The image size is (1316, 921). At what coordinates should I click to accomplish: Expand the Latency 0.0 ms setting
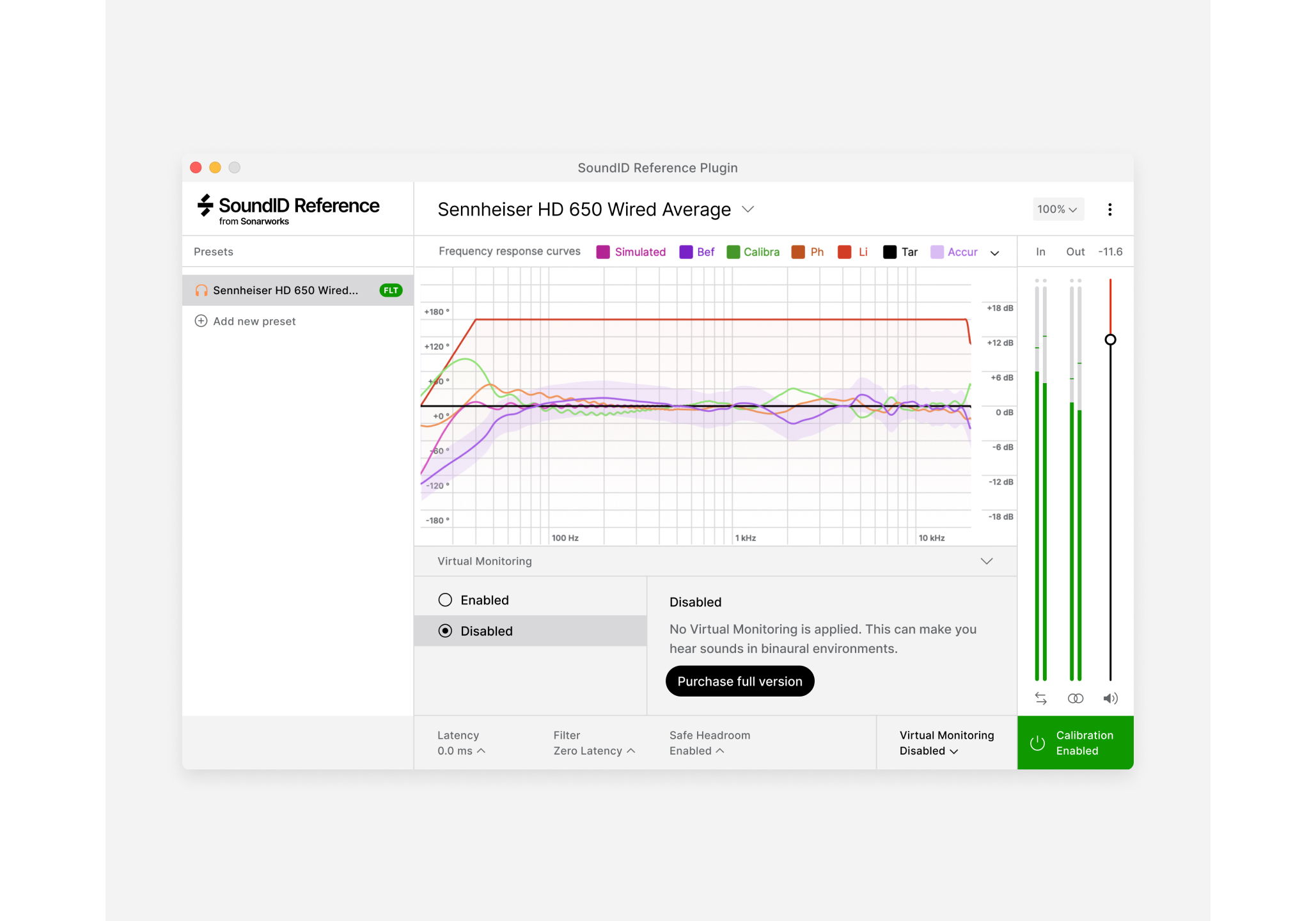click(x=462, y=743)
